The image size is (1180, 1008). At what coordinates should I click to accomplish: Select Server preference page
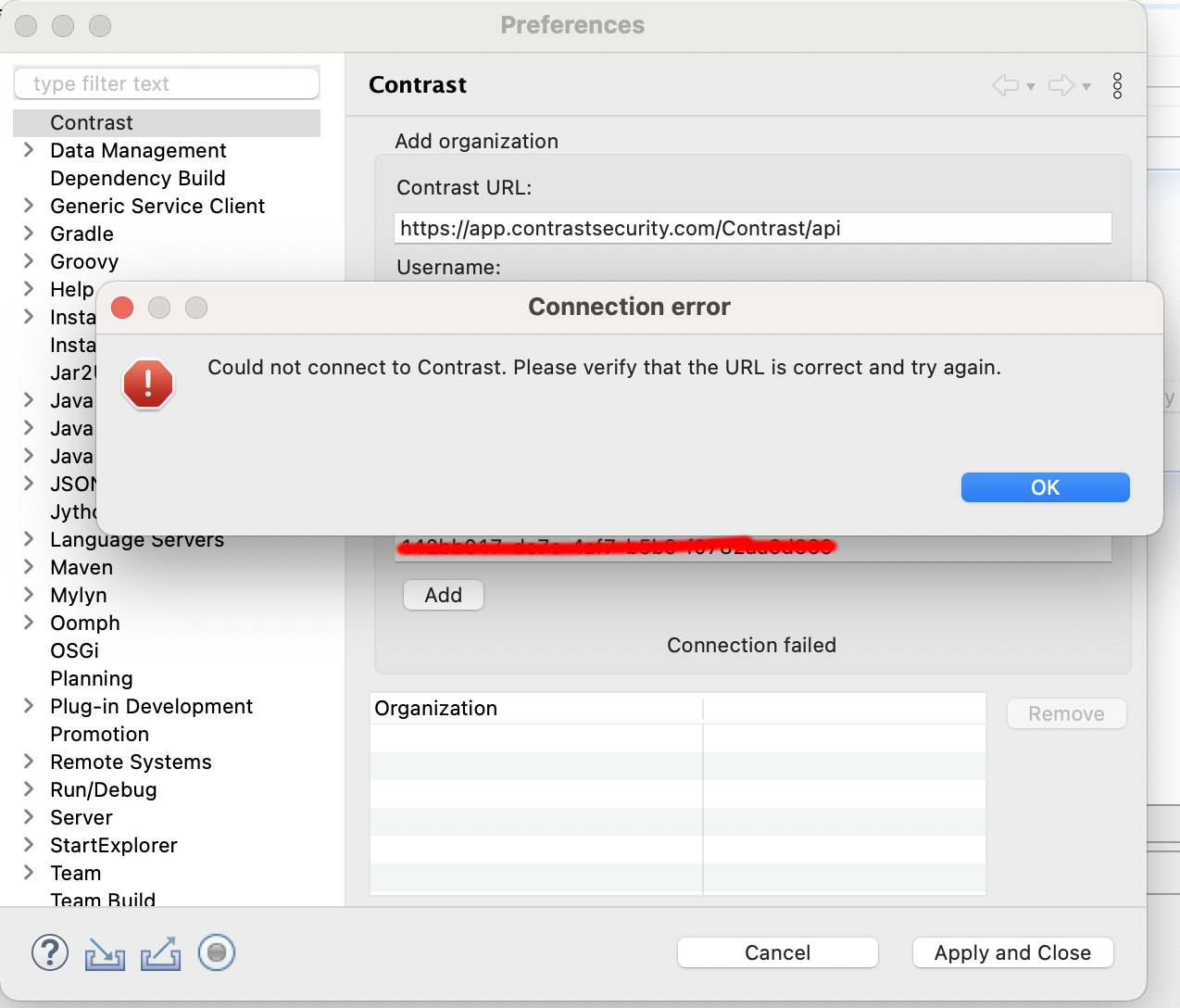coord(82,817)
